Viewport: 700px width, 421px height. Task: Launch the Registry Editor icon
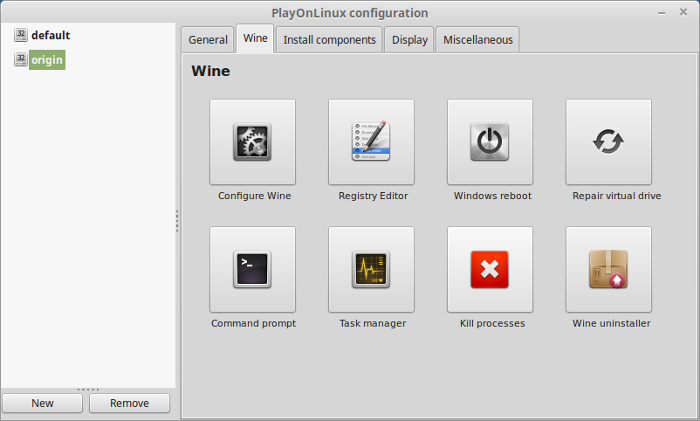pos(371,142)
